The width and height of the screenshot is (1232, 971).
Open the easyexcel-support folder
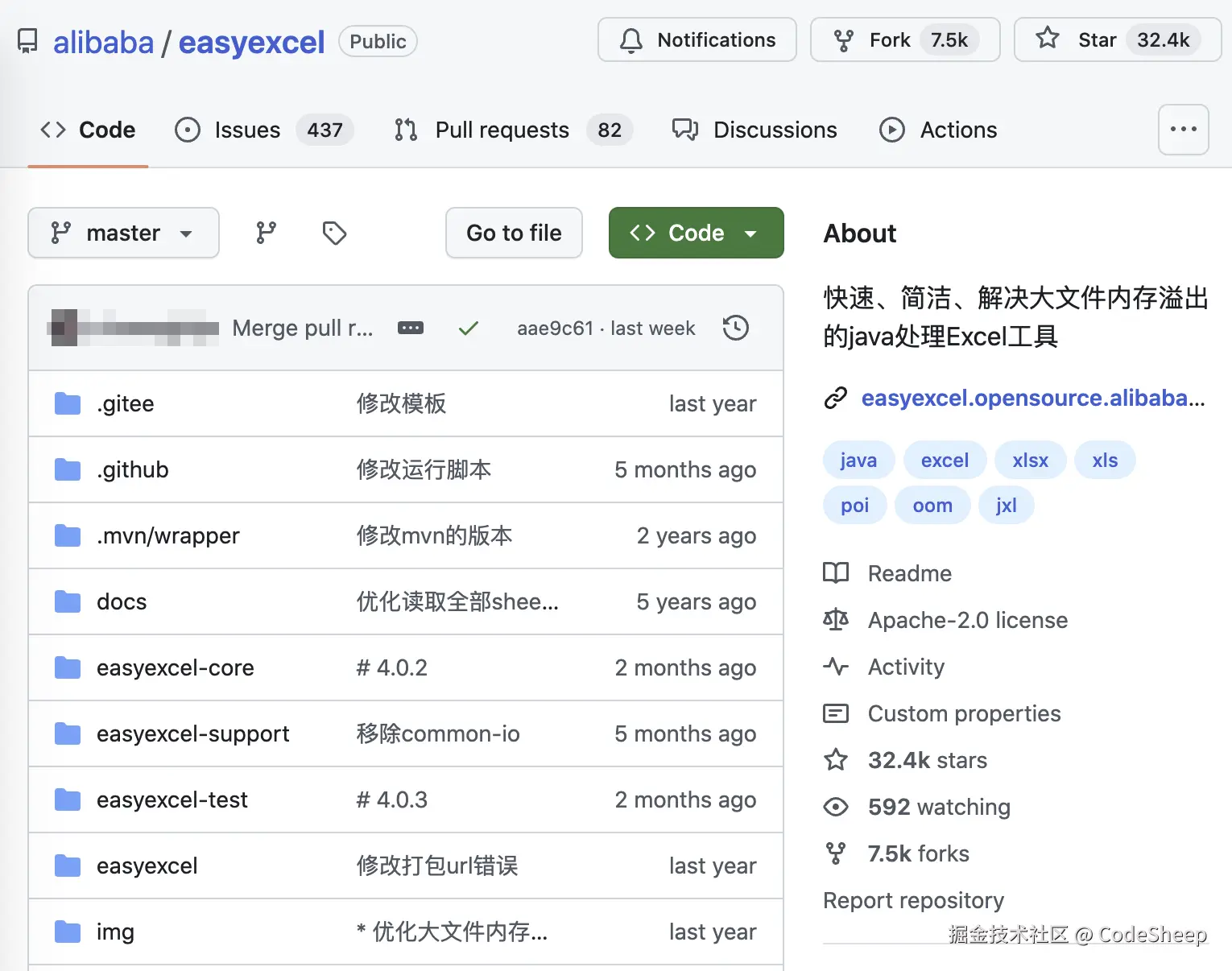[x=193, y=733]
